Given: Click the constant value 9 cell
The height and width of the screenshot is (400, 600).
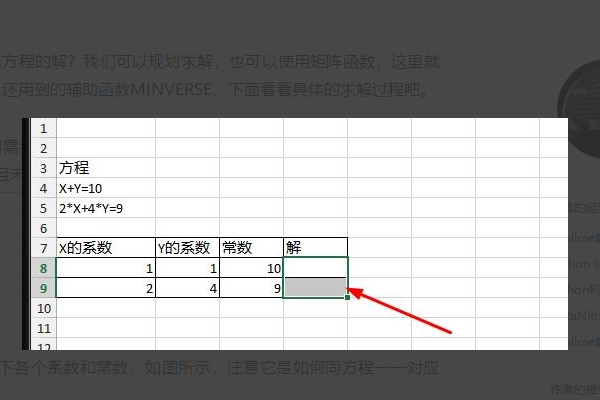Looking at the screenshot, I should tap(251, 288).
